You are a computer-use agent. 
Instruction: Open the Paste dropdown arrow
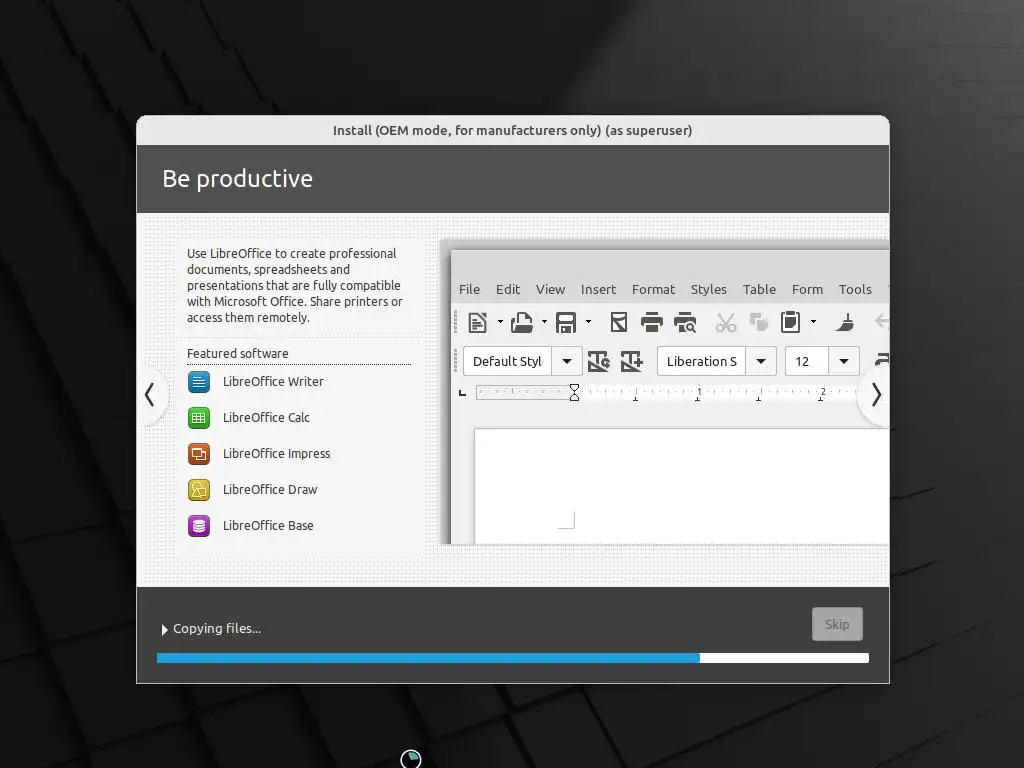point(813,321)
